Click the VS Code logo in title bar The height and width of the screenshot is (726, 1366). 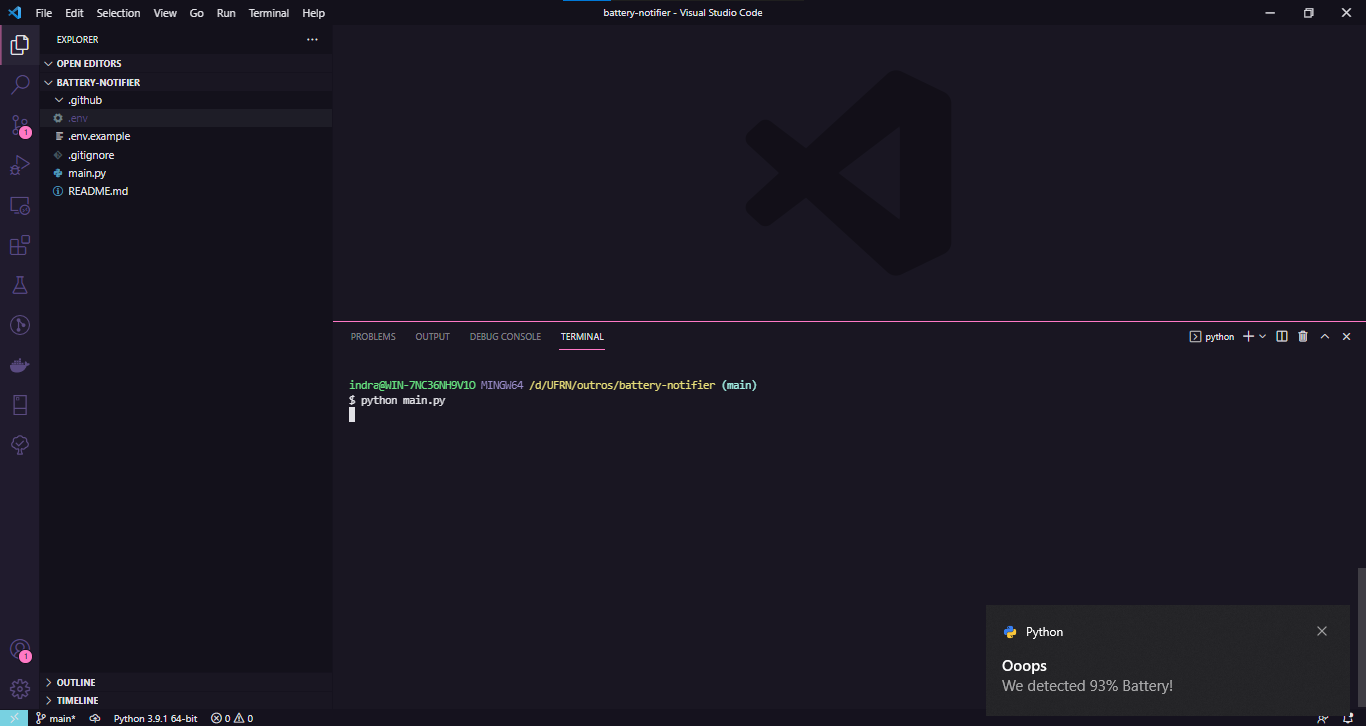(14, 13)
